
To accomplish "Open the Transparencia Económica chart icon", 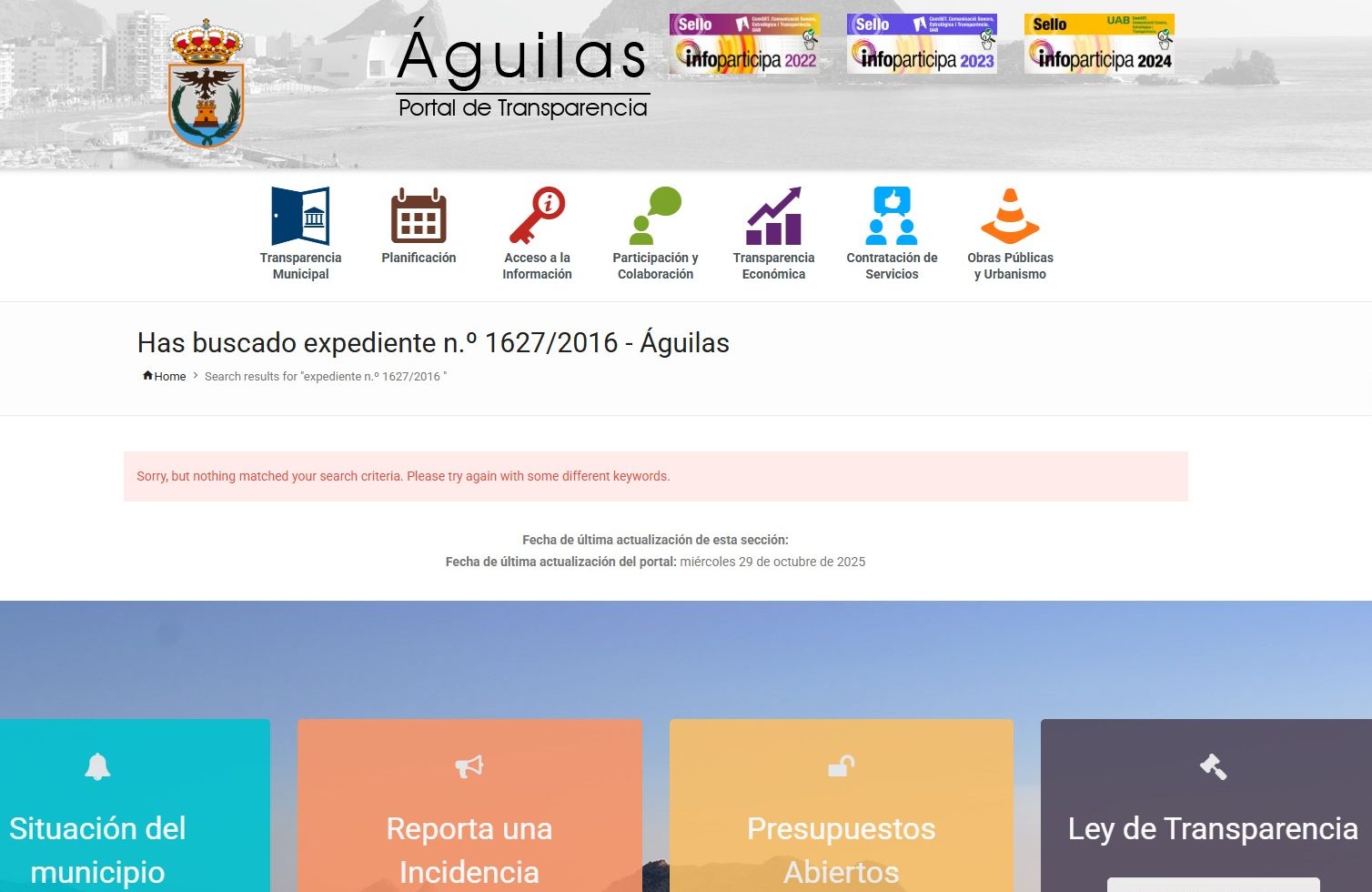I will [773, 216].
